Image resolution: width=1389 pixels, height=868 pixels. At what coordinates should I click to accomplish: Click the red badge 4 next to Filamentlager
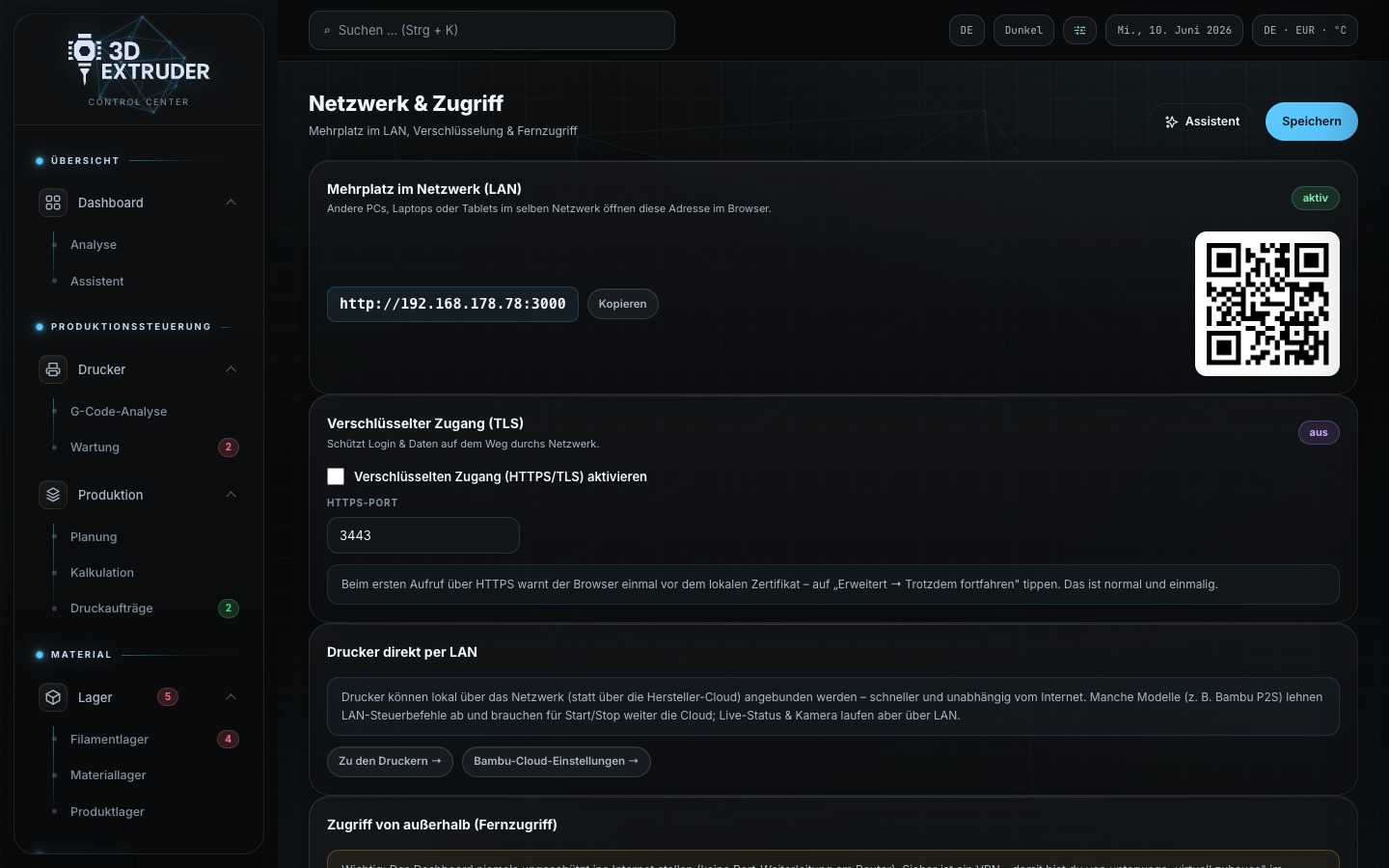[229, 740]
